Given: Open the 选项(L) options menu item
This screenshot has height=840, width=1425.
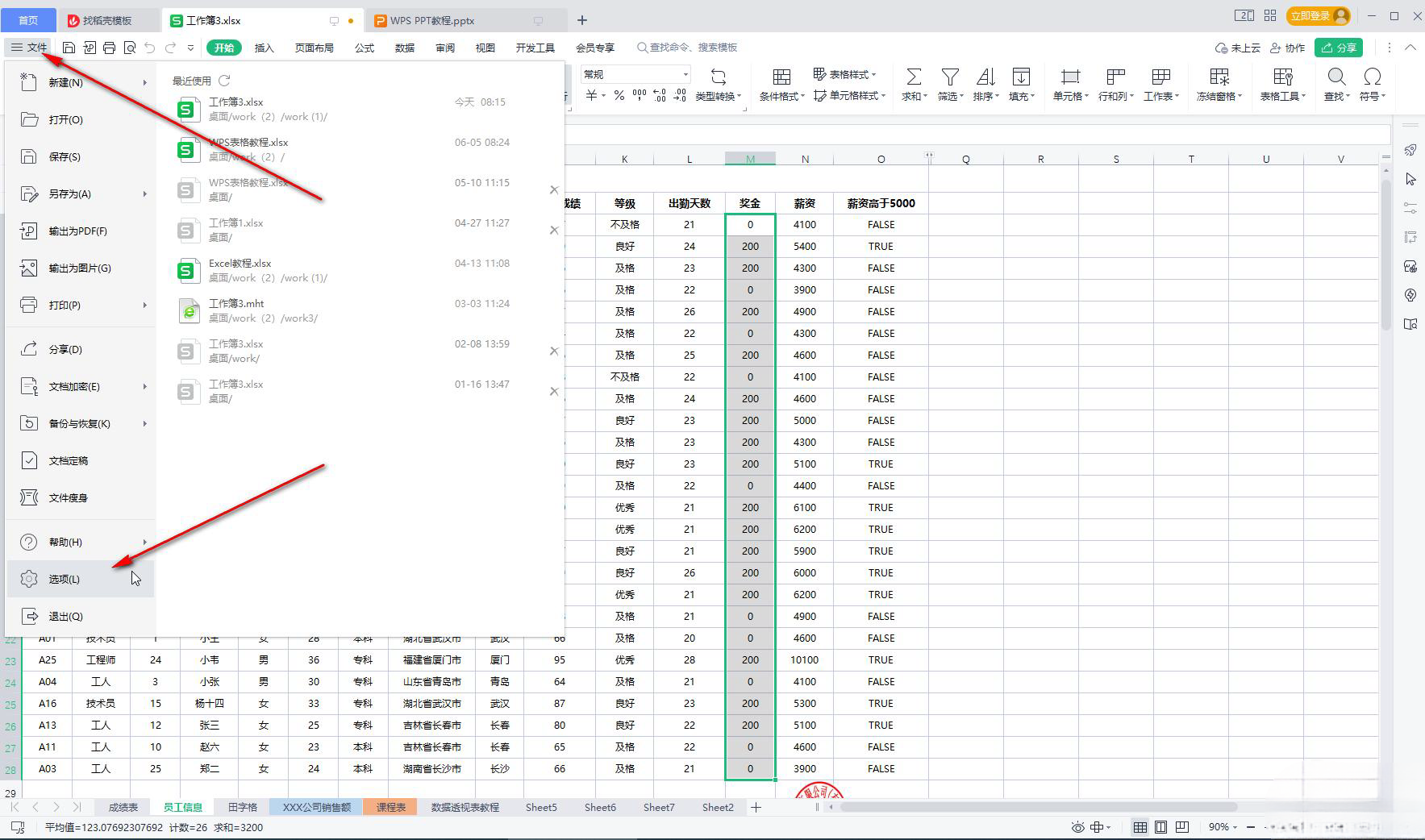Looking at the screenshot, I should coord(81,579).
